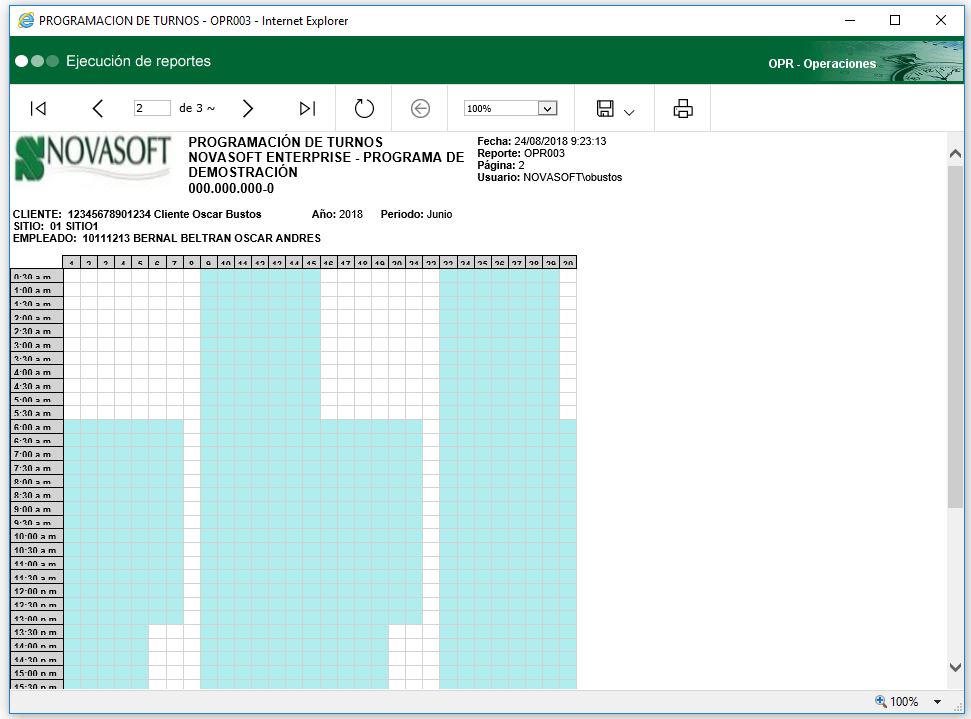This screenshot has height=719, width=971.
Task: Select the '12:00 p.m.' row header
Action: tap(37, 591)
